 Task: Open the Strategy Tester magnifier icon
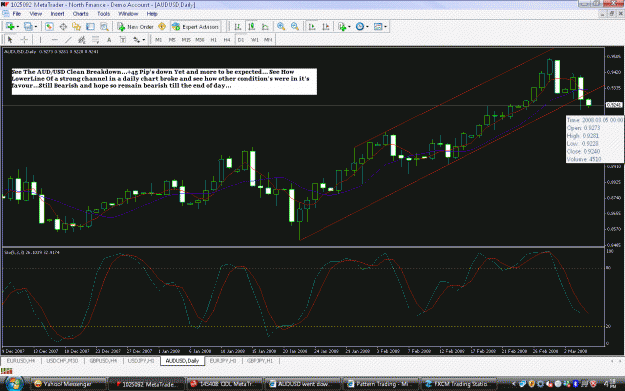[104, 27]
